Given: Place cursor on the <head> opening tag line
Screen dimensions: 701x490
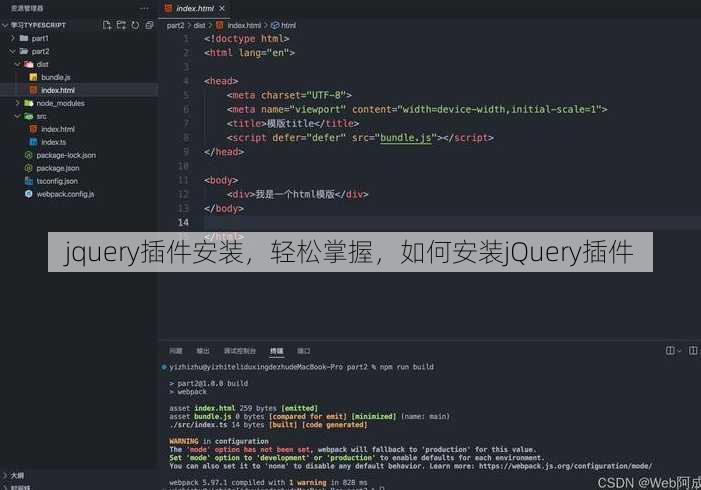Looking at the screenshot, I should tap(221, 81).
